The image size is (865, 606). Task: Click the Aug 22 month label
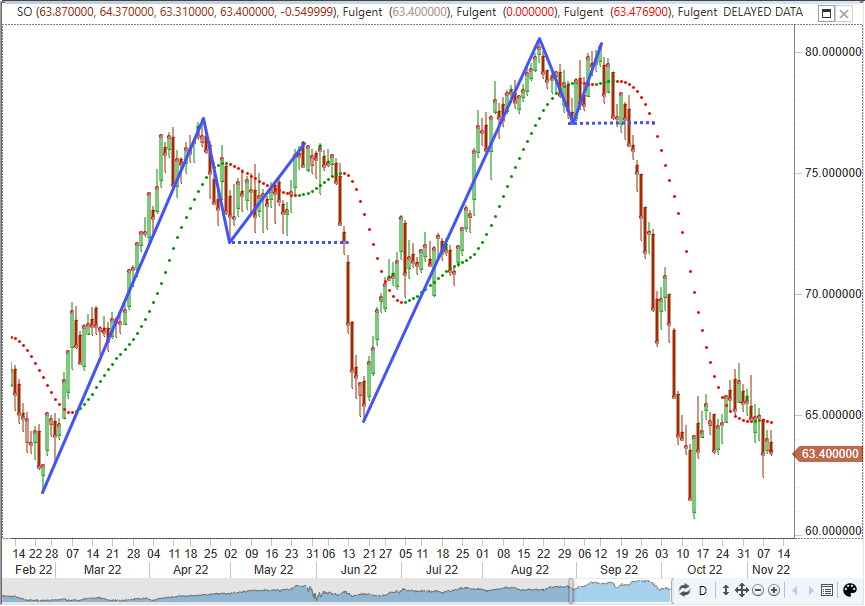pyautogui.click(x=530, y=570)
